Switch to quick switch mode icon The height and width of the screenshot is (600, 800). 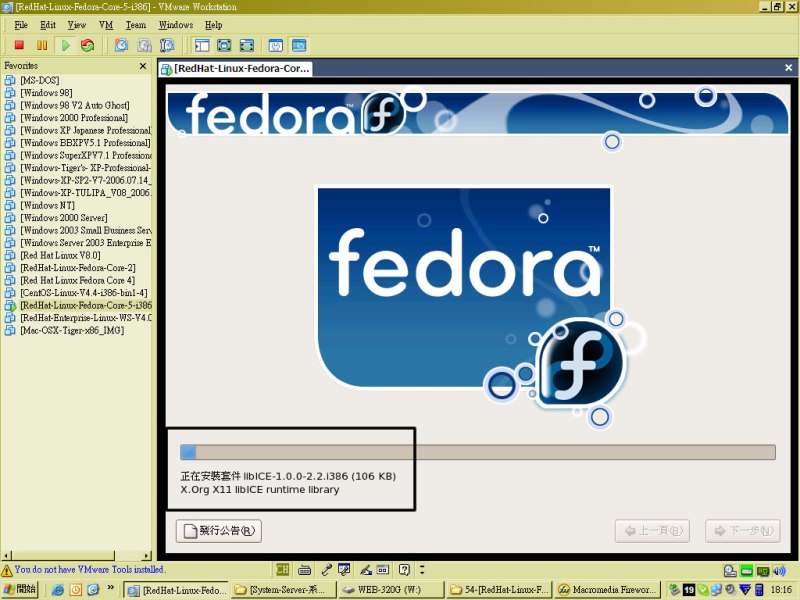[x=224, y=45]
